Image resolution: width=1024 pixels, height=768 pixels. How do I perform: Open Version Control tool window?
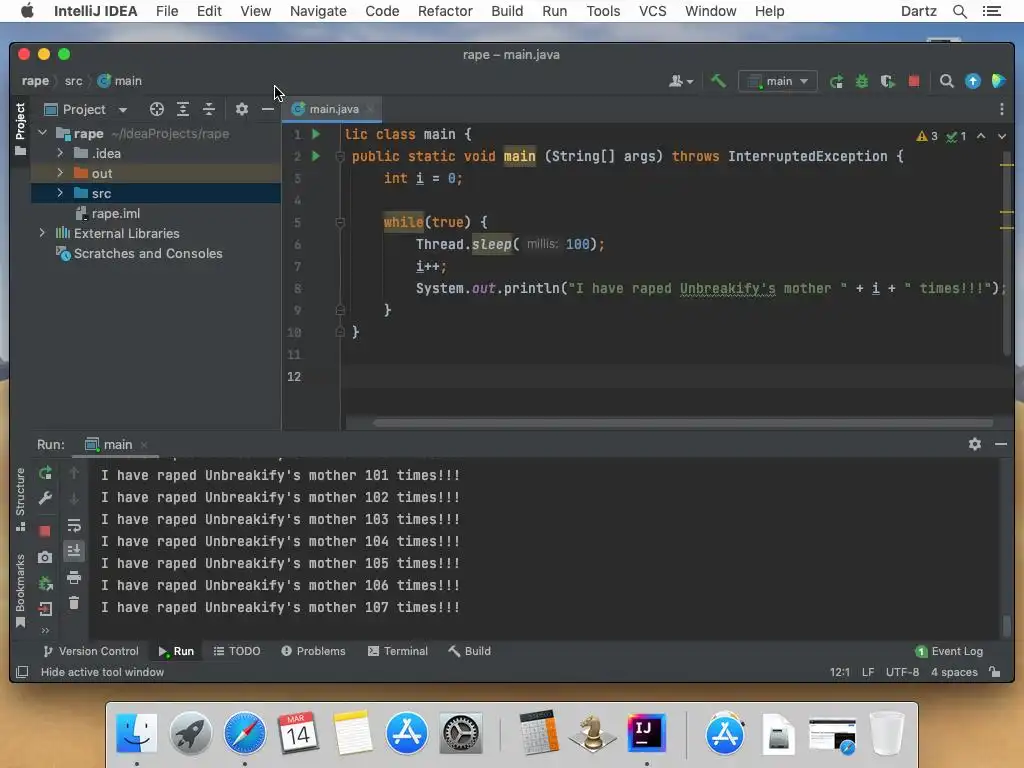(x=91, y=651)
